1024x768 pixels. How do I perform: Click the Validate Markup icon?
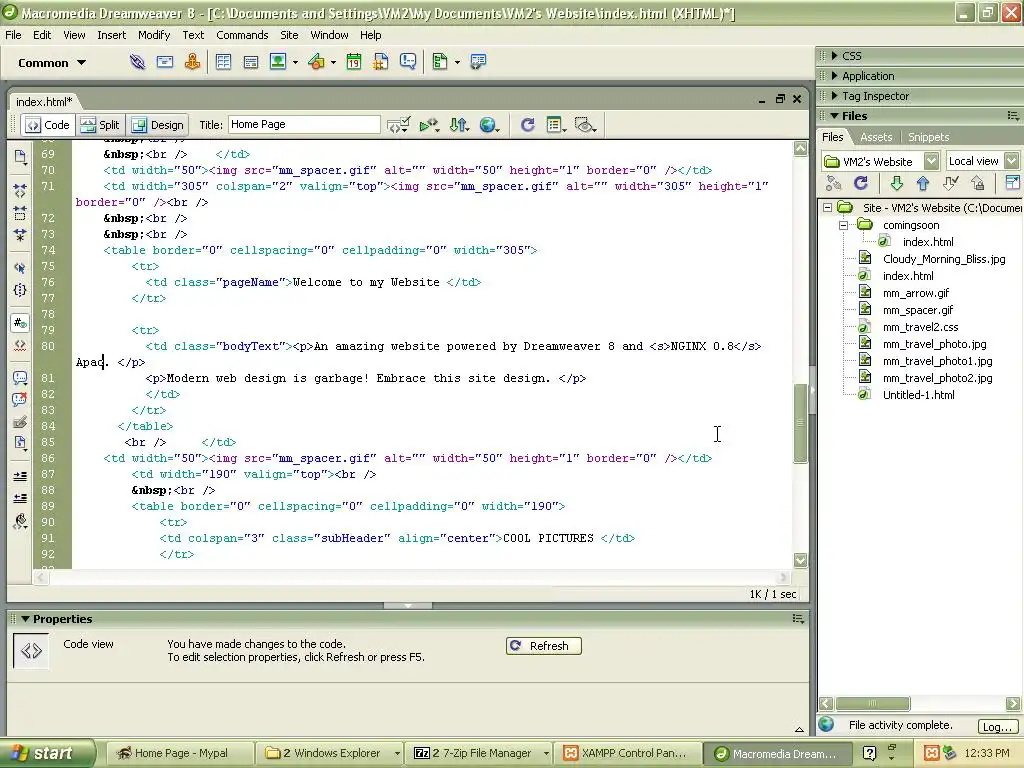click(x=399, y=125)
